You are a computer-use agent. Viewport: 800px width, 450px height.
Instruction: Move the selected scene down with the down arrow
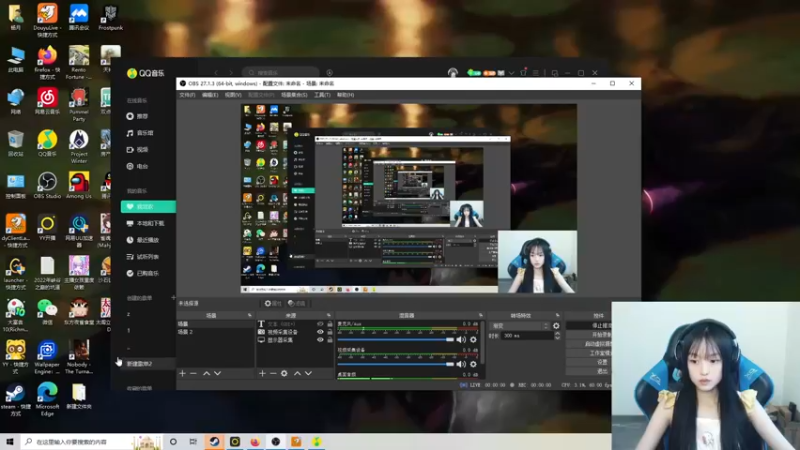(x=218, y=373)
